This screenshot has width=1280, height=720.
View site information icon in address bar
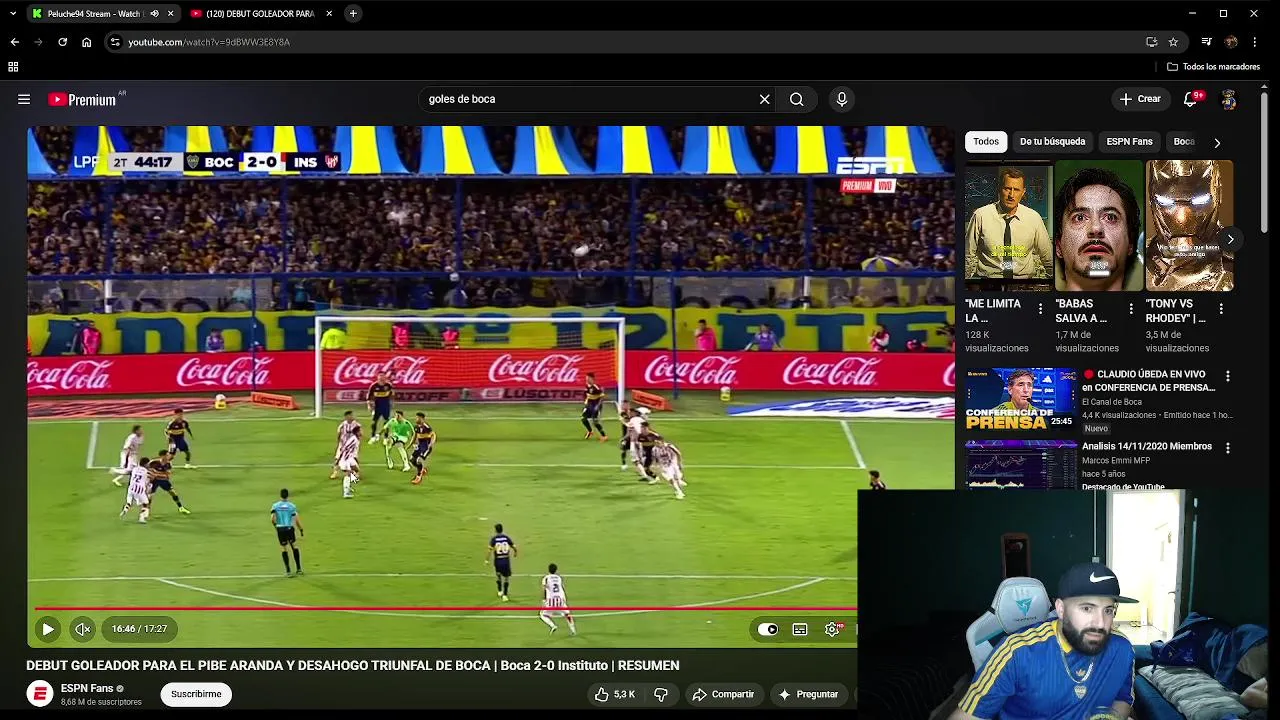tap(115, 42)
